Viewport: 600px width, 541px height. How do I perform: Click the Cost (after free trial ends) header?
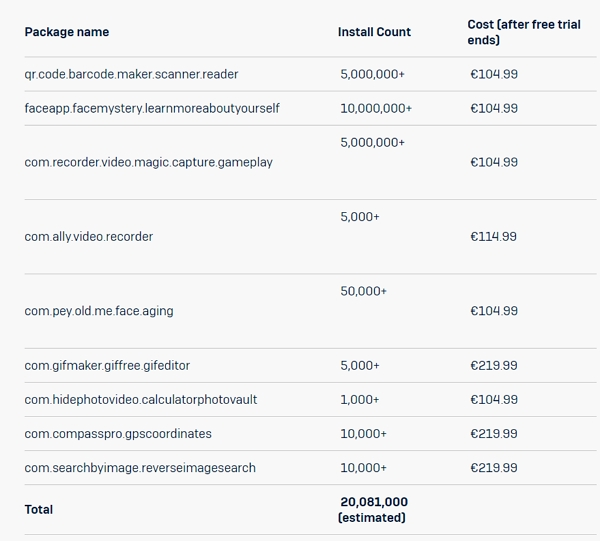(x=524, y=32)
